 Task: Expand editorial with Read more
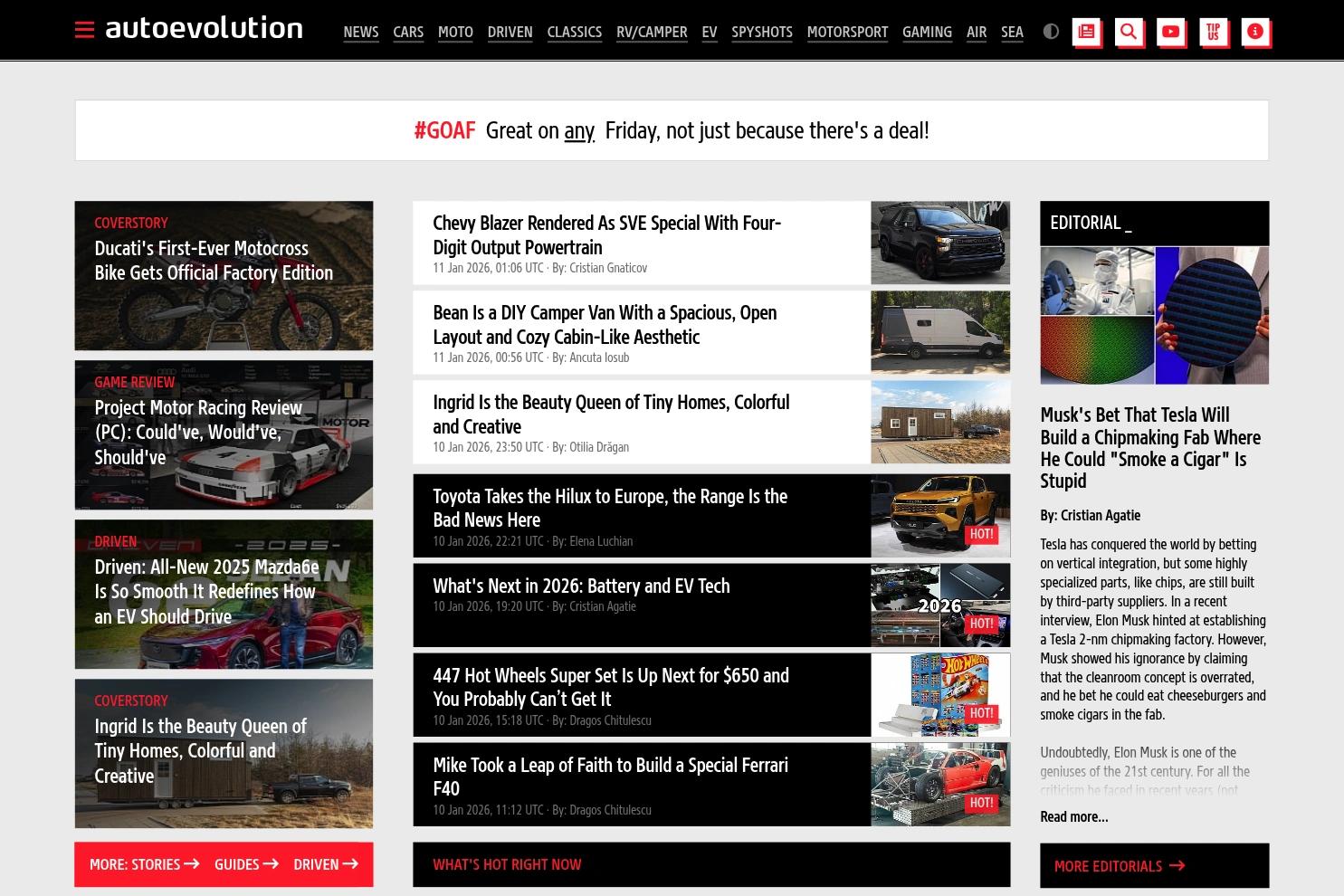pyautogui.click(x=1073, y=816)
